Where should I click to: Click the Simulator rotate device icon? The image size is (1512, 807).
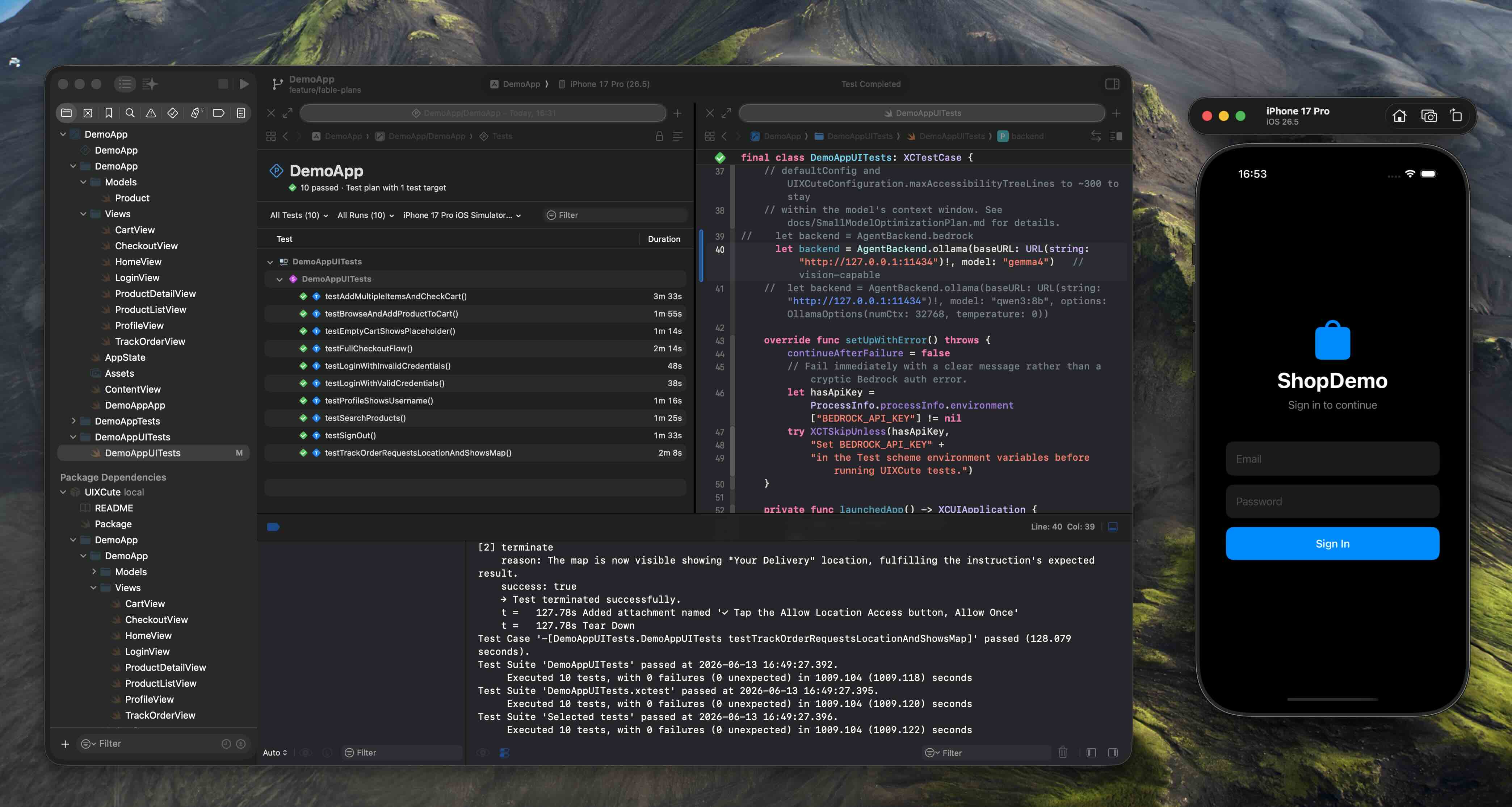[x=1456, y=116]
